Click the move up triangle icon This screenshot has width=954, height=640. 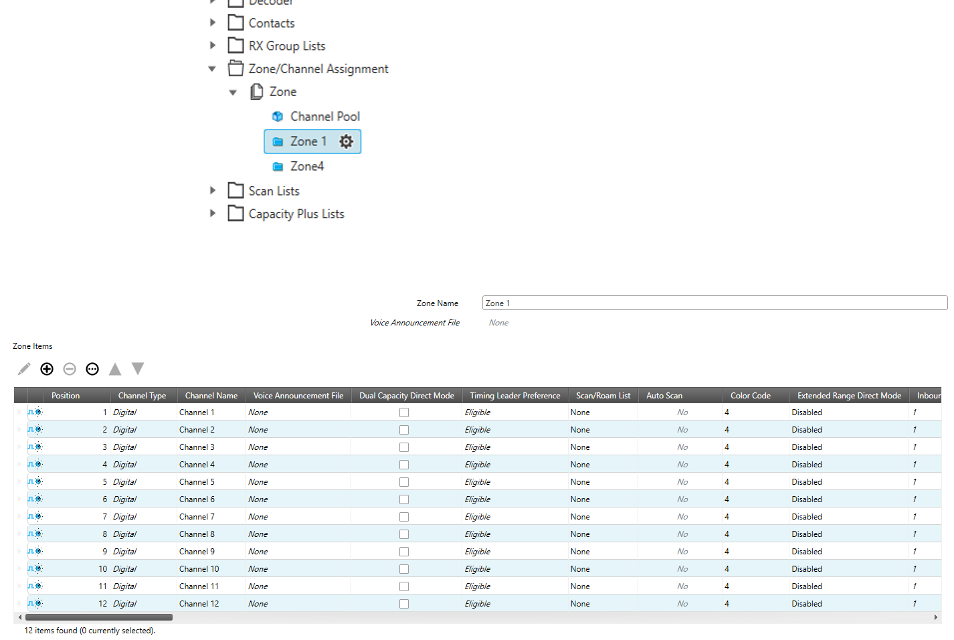pos(115,369)
